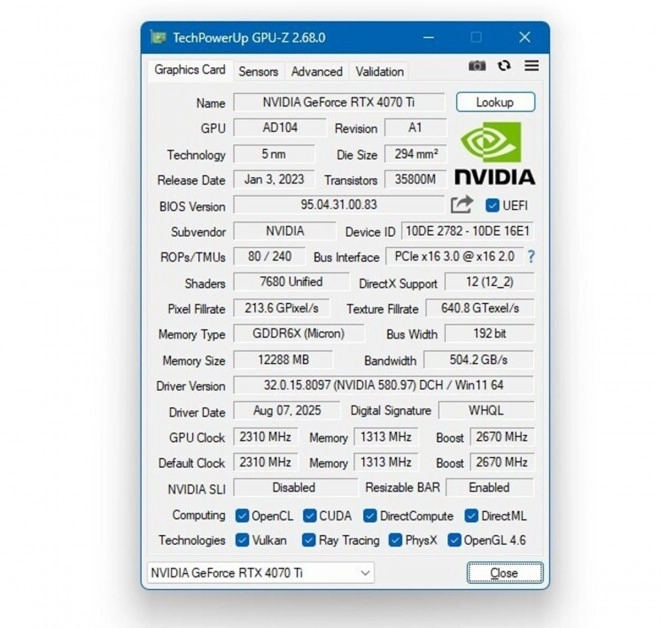The height and width of the screenshot is (628, 660).
Task: Click the DirectX Support value 12 (12_2)
Action: coord(490,282)
